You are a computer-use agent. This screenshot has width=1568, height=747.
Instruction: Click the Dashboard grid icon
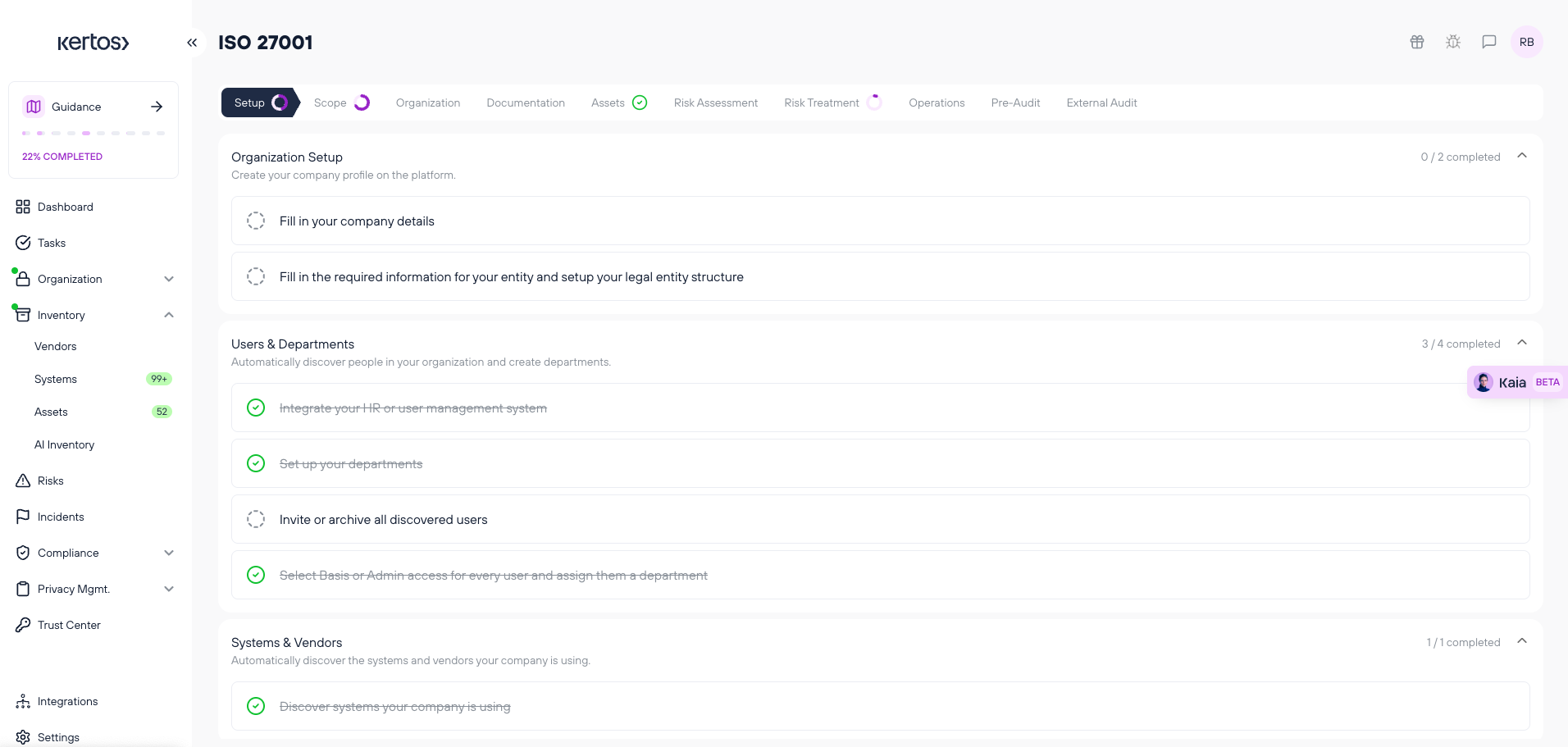click(23, 207)
